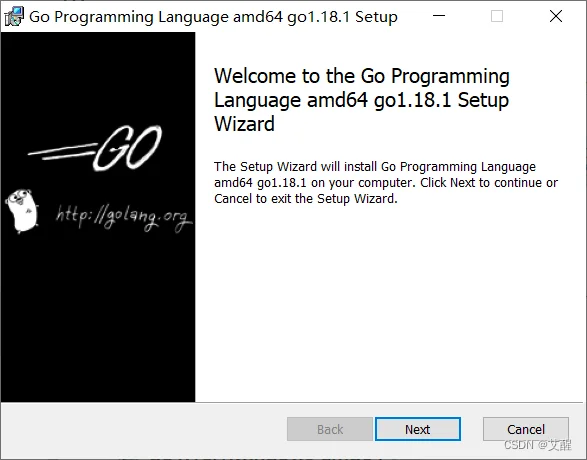Click the window title 'Go Programming Language amd64 go1.18.1 Setup'
This screenshot has height=460, width=587.
pos(213,17)
